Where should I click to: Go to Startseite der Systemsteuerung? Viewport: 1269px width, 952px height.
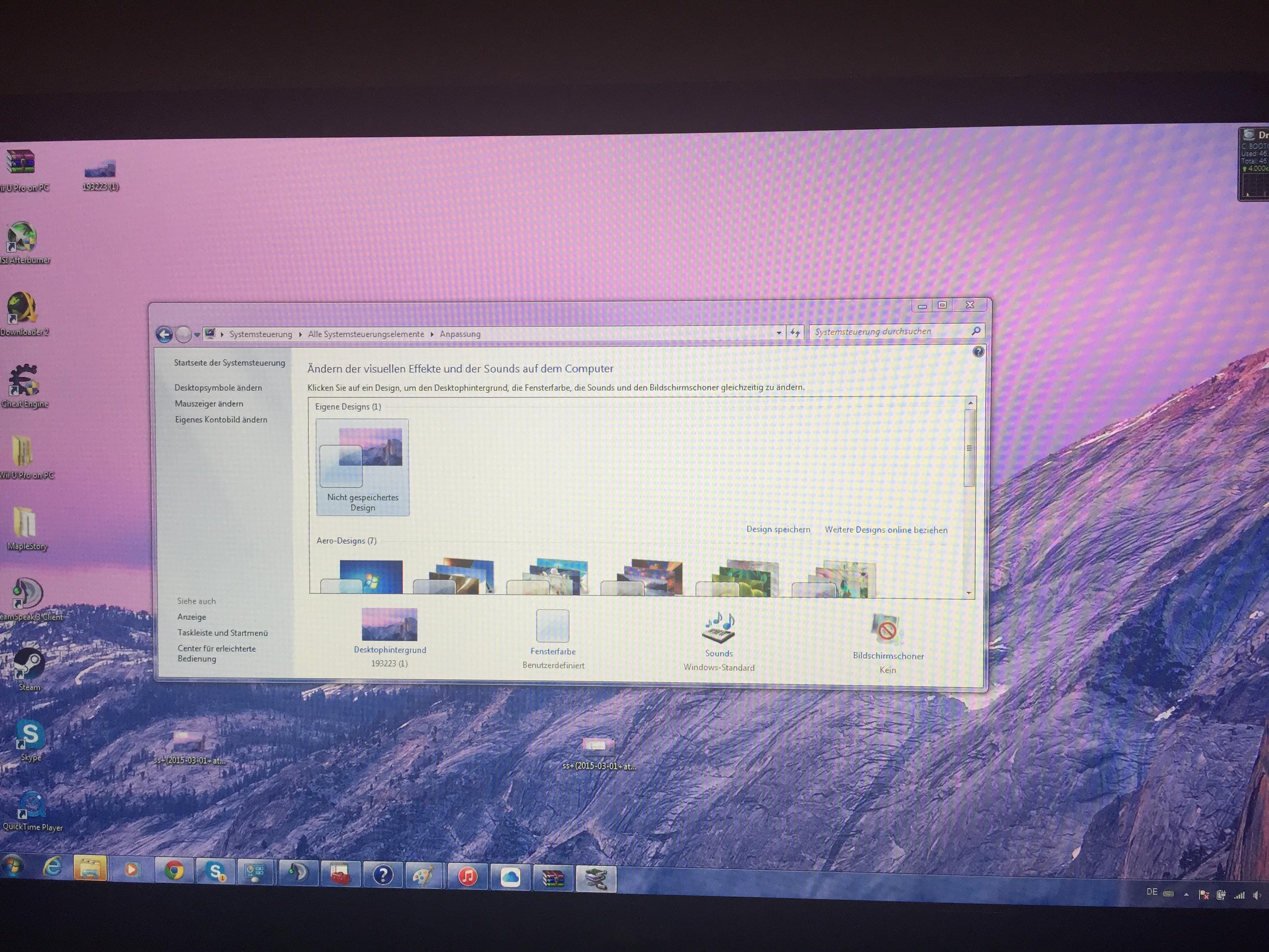[230, 362]
